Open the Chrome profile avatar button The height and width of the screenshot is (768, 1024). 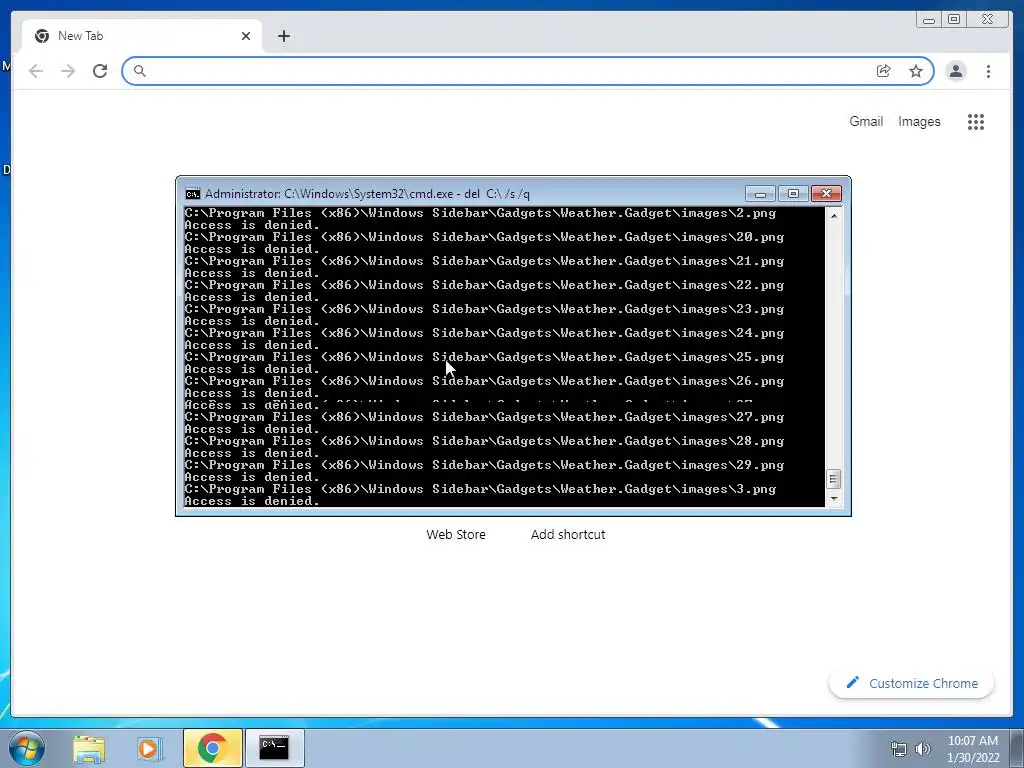pos(956,71)
